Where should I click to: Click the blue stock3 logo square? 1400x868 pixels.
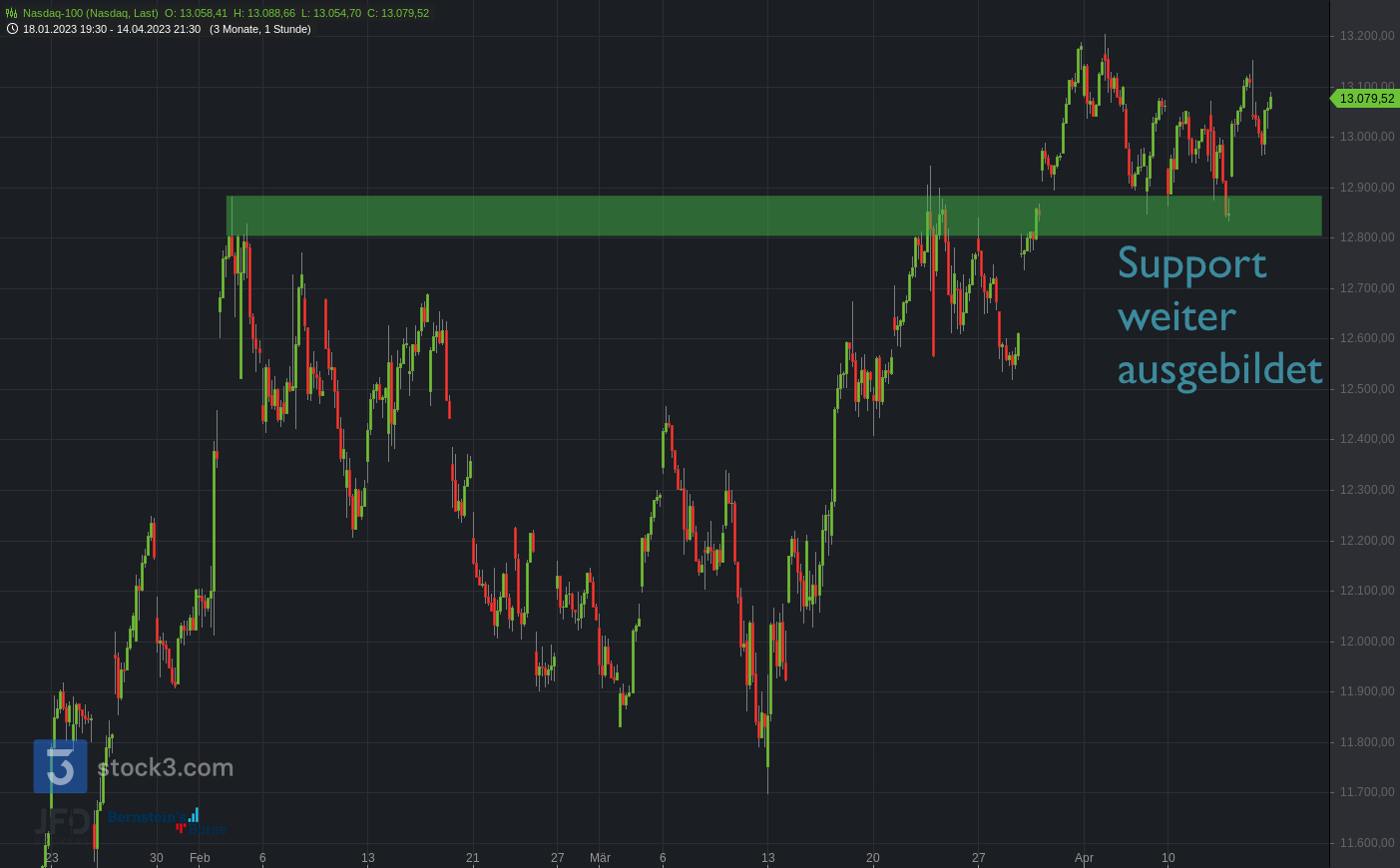60,766
